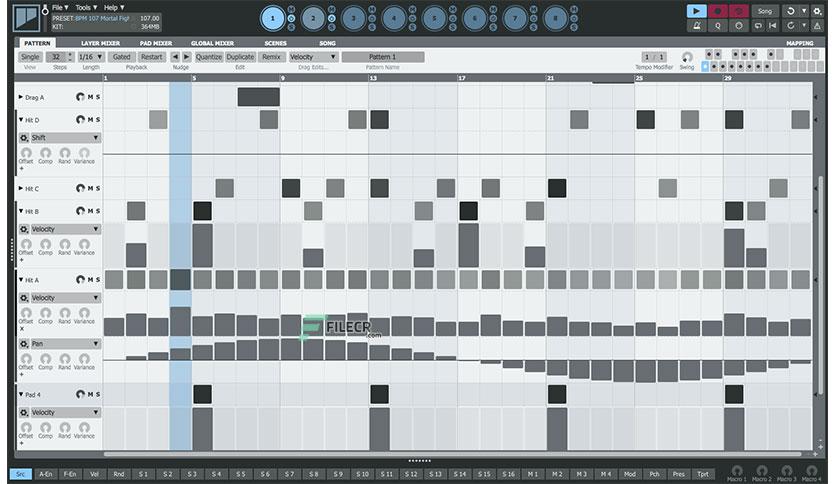The width and height of the screenshot is (836, 484).
Task: Collapse the Hit A layer row
Action: click(21, 279)
